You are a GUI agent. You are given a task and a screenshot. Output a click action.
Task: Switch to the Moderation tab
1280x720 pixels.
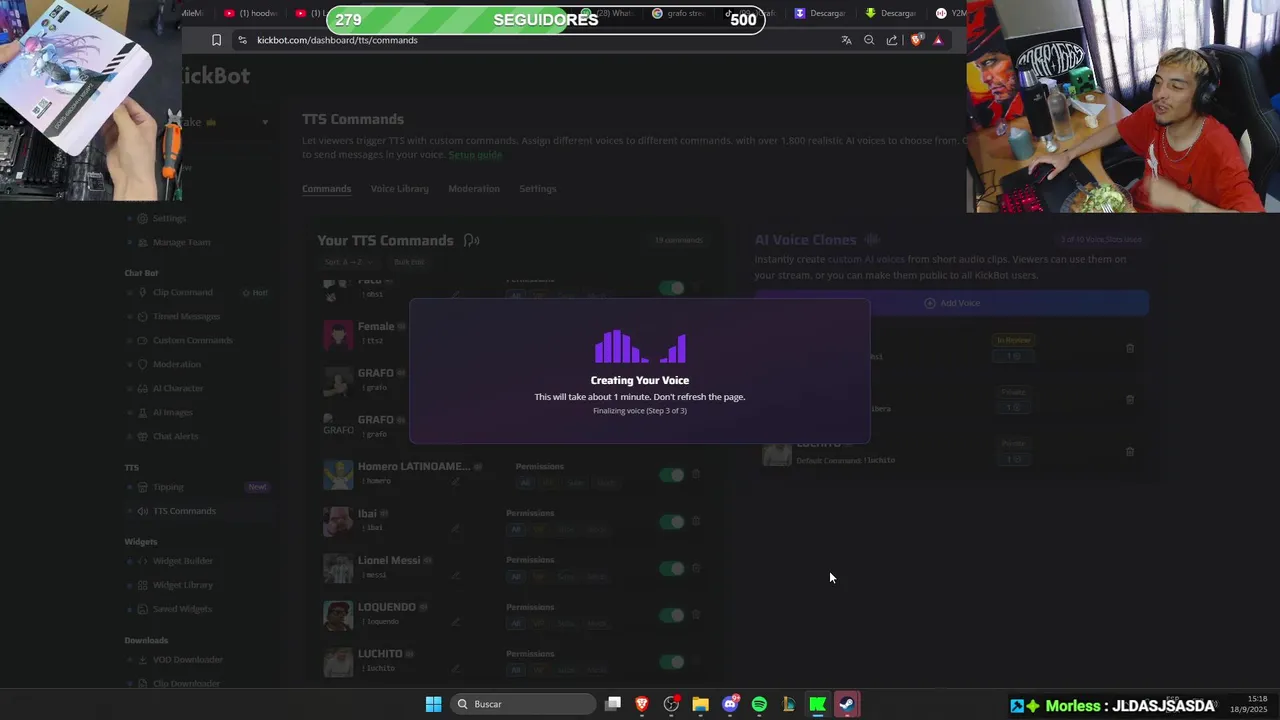pos(474,189)
